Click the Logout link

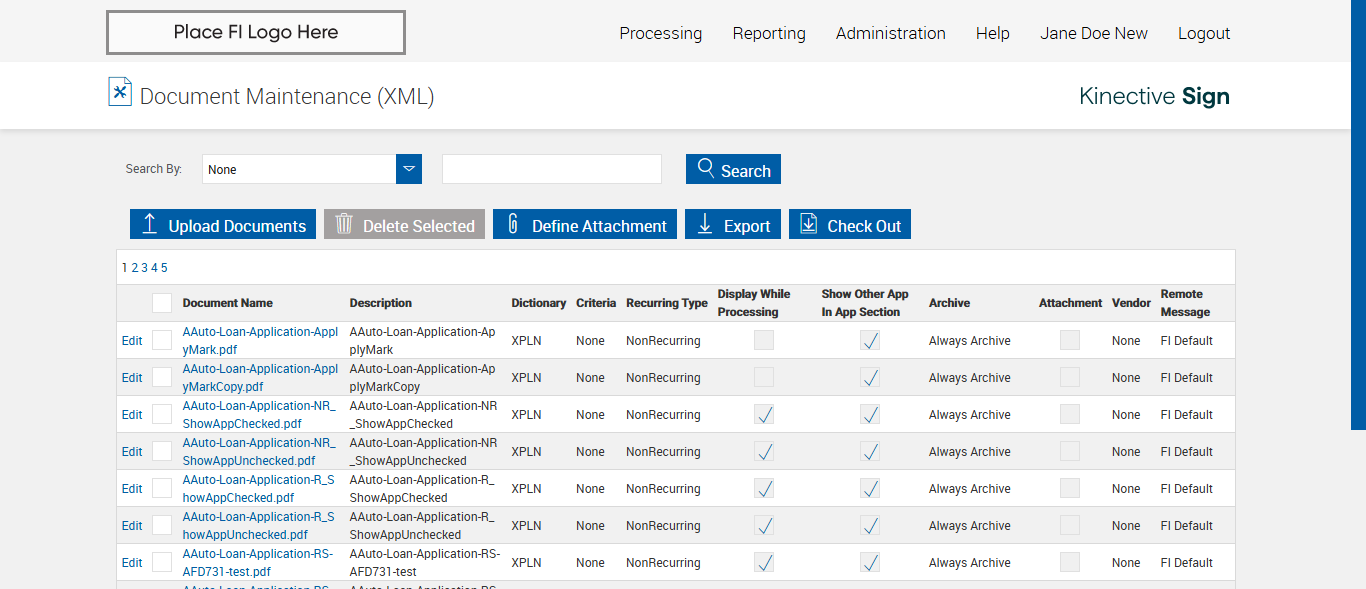point(1203,33)
